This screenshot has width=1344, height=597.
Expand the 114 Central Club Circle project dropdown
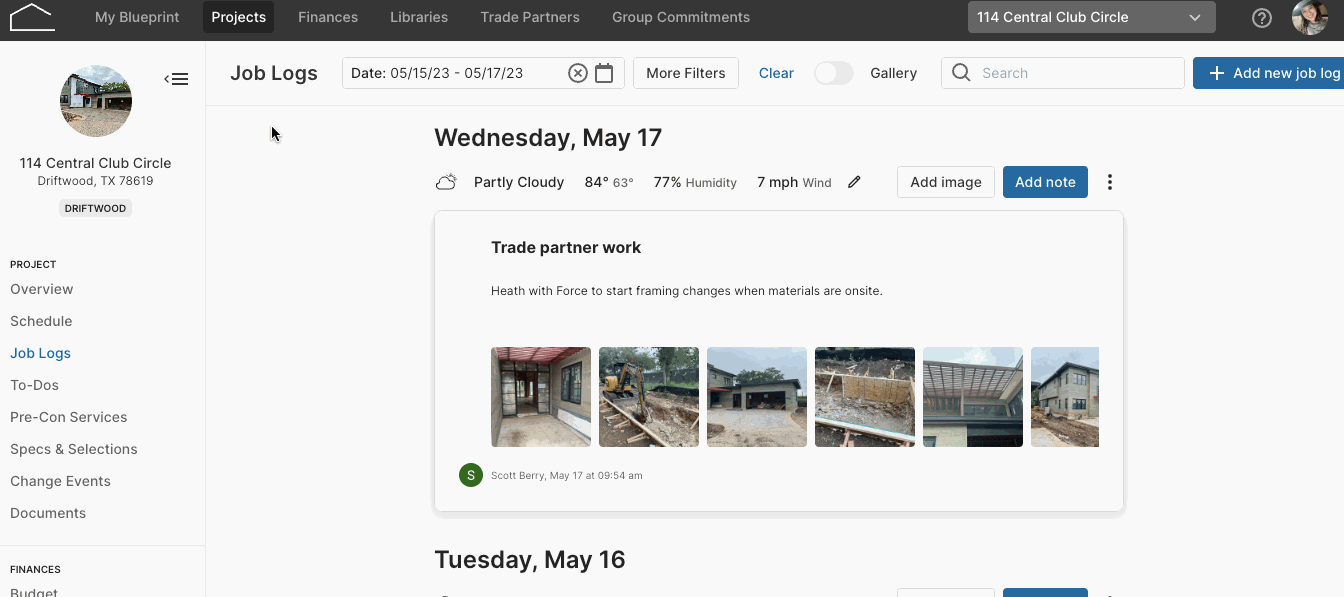click(1092, 17)
